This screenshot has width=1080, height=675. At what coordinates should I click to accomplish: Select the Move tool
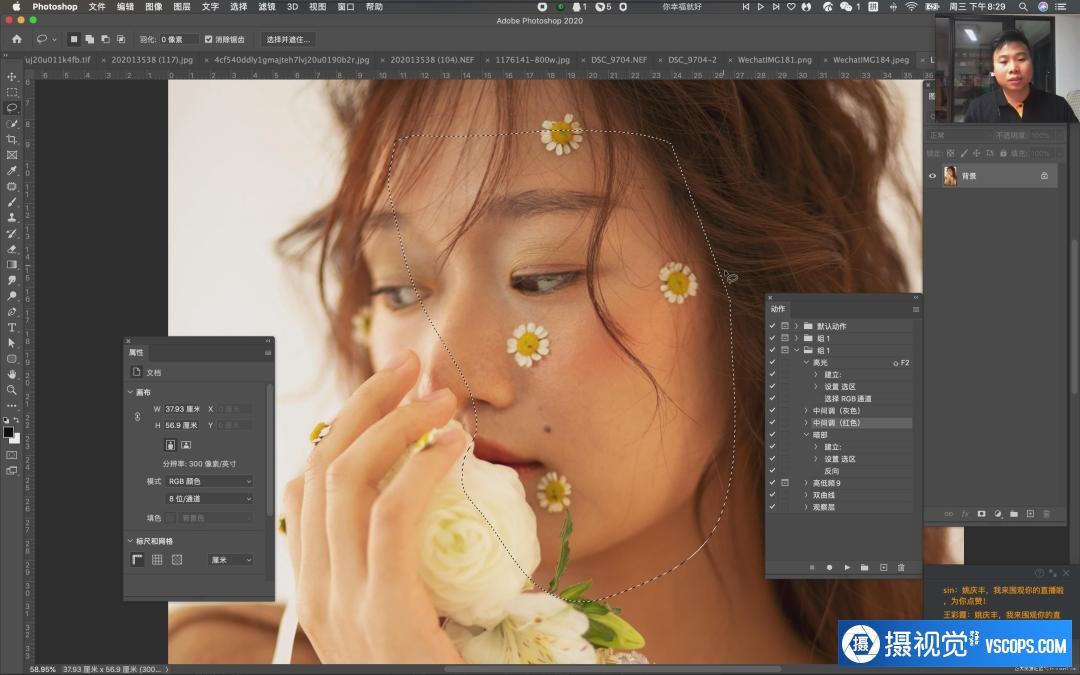click(12, 76)
